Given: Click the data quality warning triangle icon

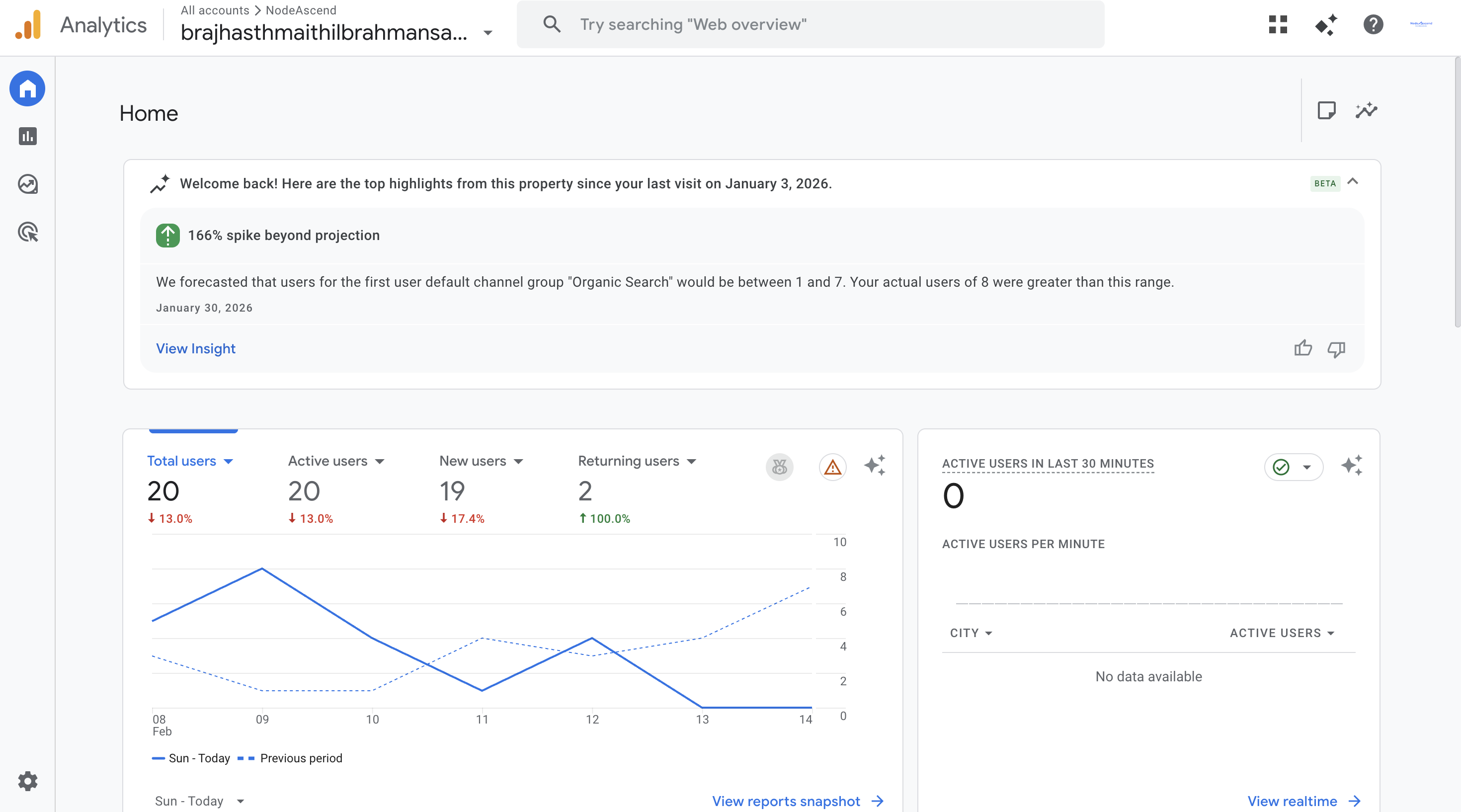Looking at the screenshot, I should click(x=832, y=467).
